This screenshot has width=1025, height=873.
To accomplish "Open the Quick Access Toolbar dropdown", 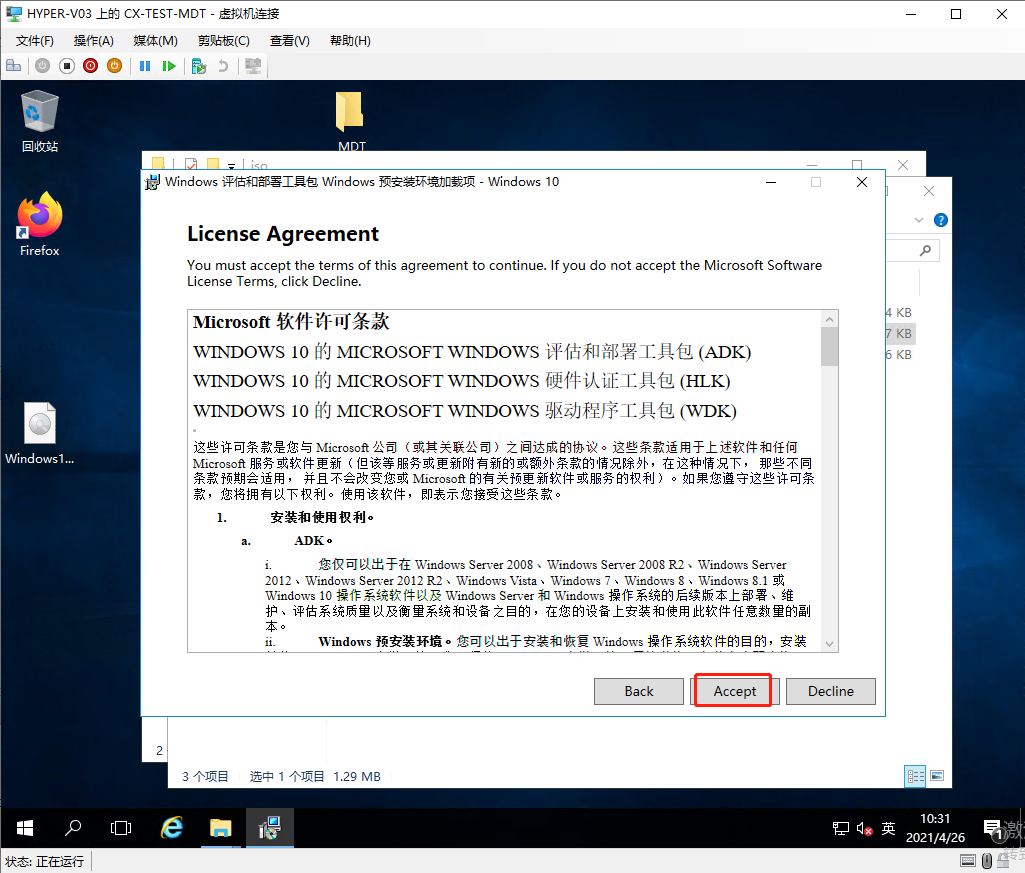I will 231,165.
